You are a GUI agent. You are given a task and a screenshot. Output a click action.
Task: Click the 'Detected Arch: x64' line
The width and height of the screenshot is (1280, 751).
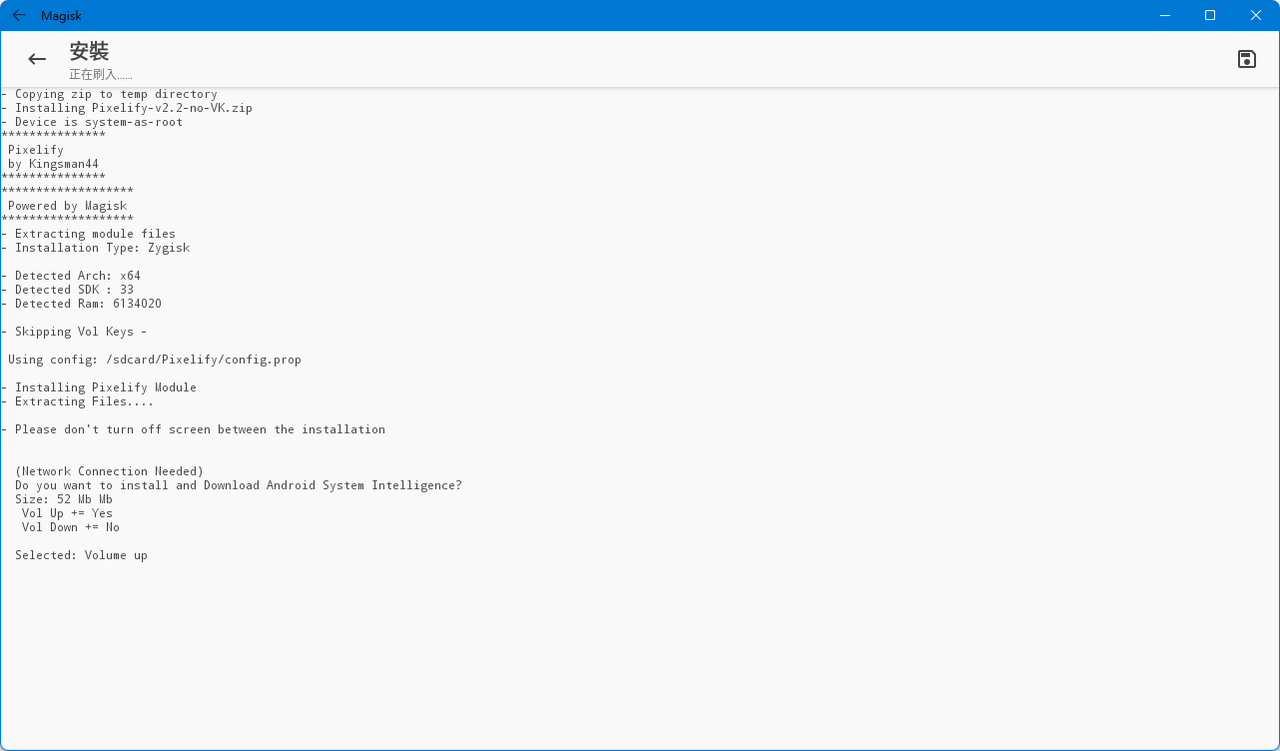(71, 276)
